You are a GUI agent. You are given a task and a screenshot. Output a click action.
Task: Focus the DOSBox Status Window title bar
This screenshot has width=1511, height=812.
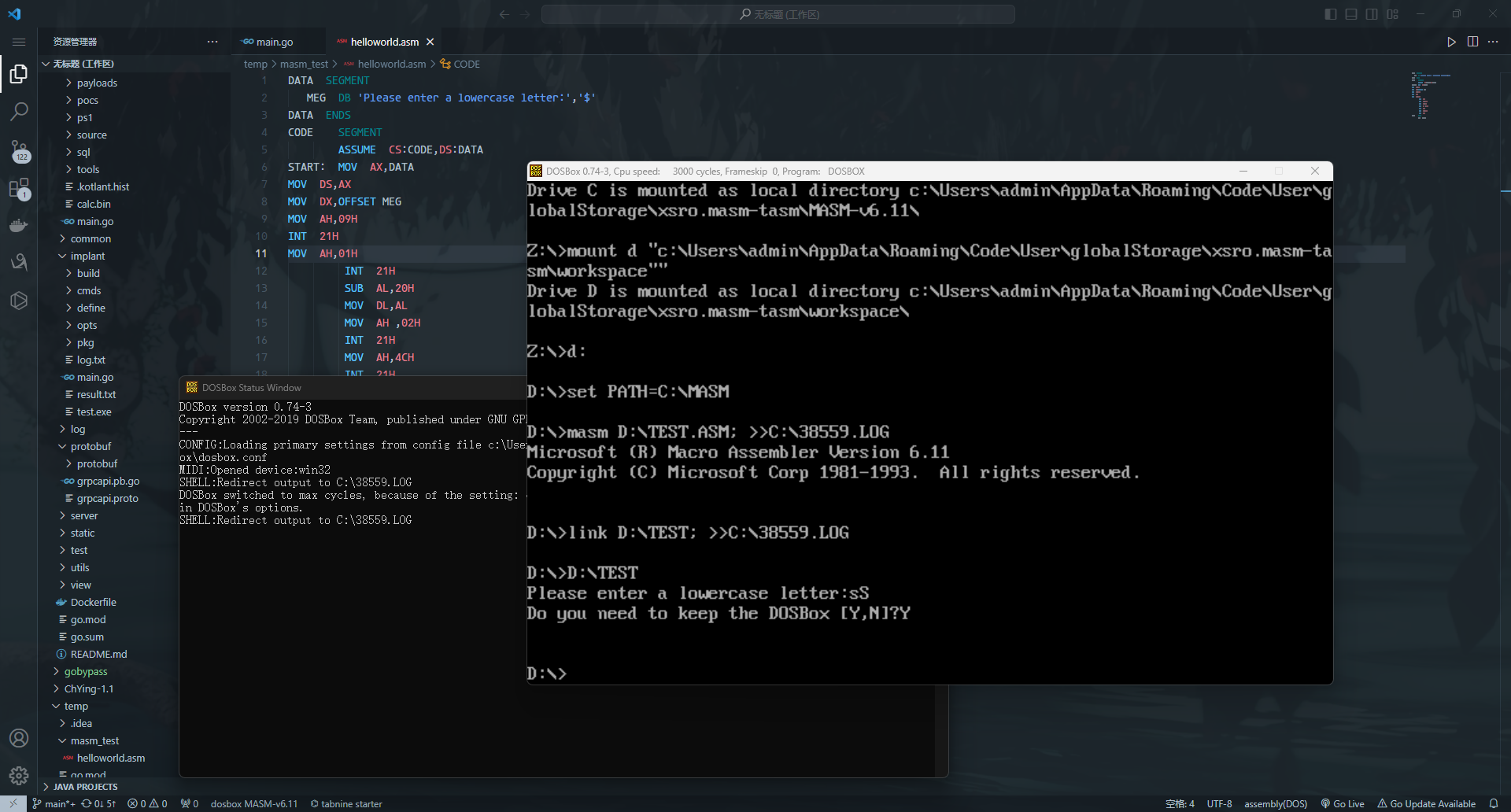(353, 387)
